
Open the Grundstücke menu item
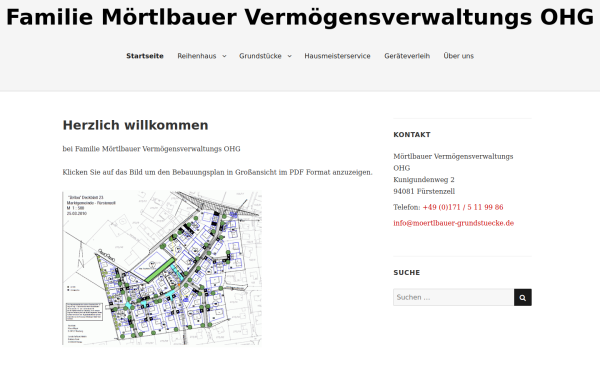click(x=260, y=56)
